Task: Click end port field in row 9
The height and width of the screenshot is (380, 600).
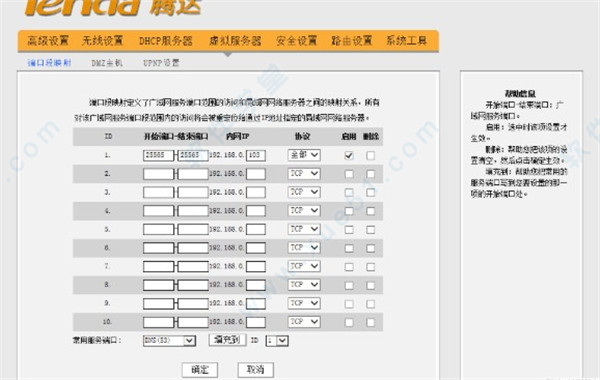Action: (x=193, y=303)
